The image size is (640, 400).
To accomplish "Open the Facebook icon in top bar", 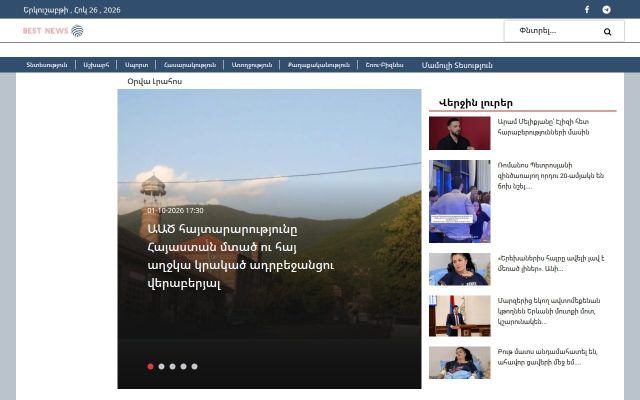I will point(587,9).
